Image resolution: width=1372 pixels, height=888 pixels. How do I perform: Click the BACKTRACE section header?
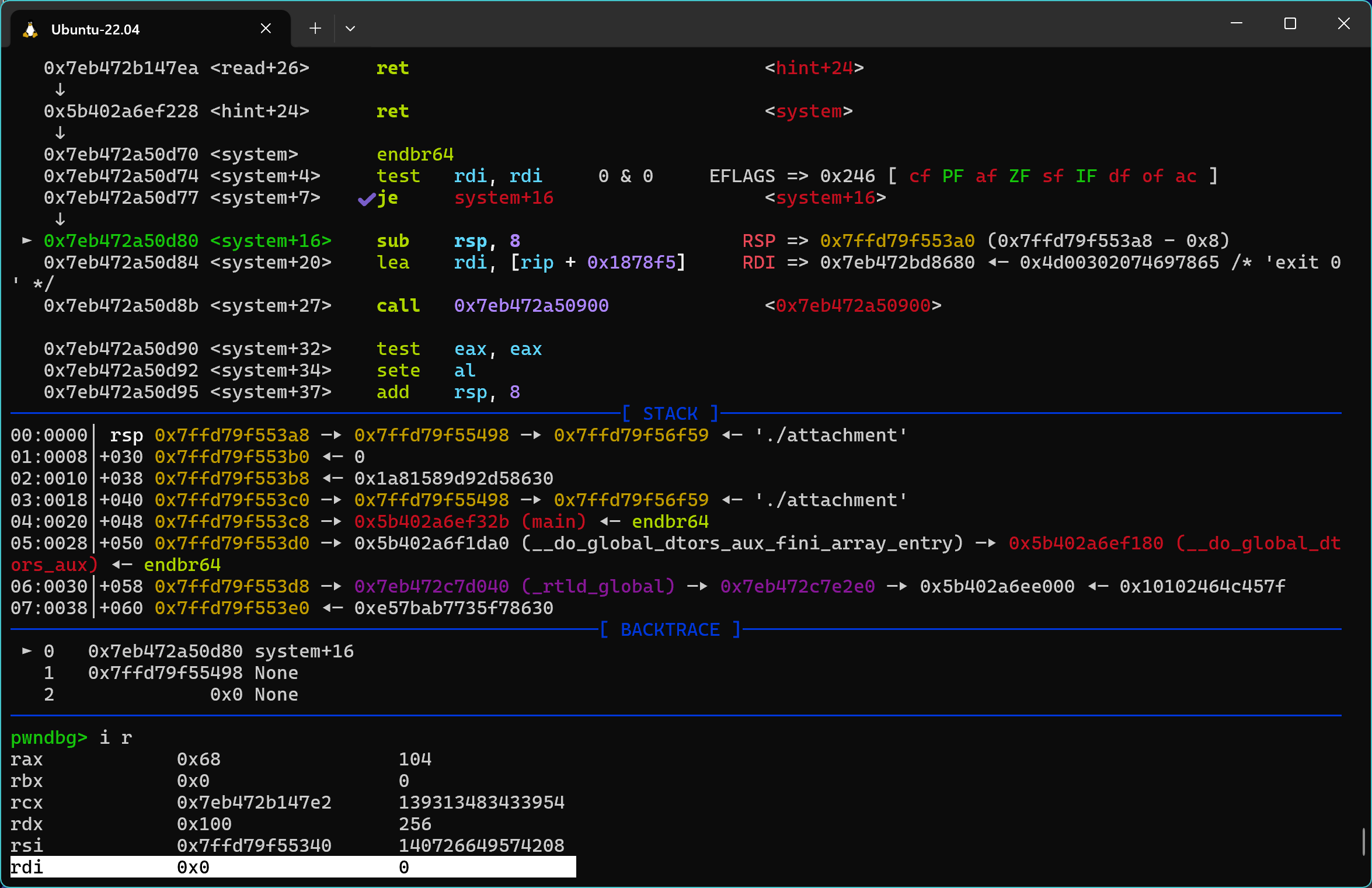(x=670, y=629)
